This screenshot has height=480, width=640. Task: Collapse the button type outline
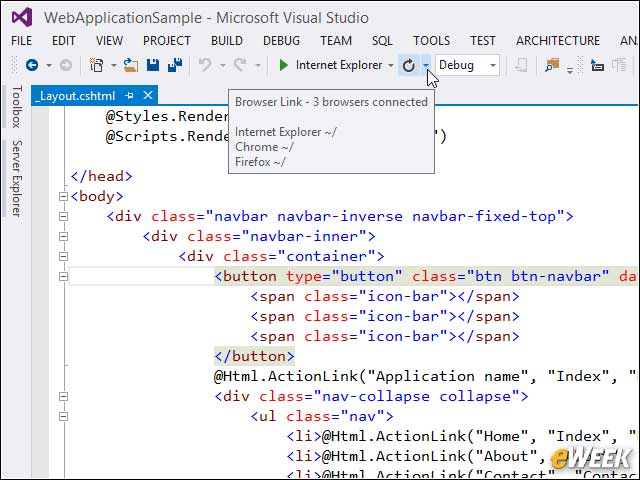[x=63, y=276]
